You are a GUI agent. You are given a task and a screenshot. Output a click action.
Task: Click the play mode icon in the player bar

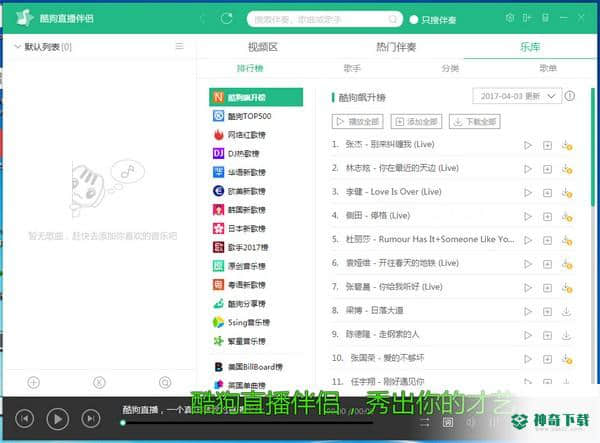click(x=425, y=422)
